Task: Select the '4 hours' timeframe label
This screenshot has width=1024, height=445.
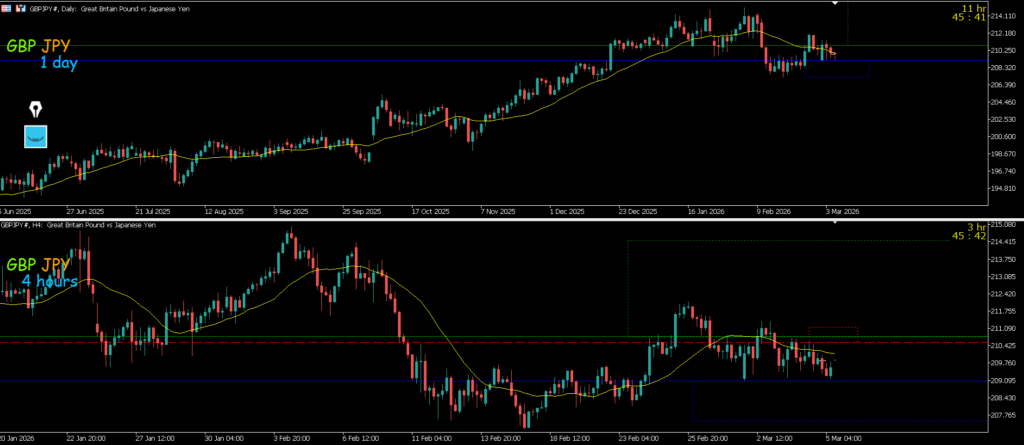Action: click(x=50, y=281)
